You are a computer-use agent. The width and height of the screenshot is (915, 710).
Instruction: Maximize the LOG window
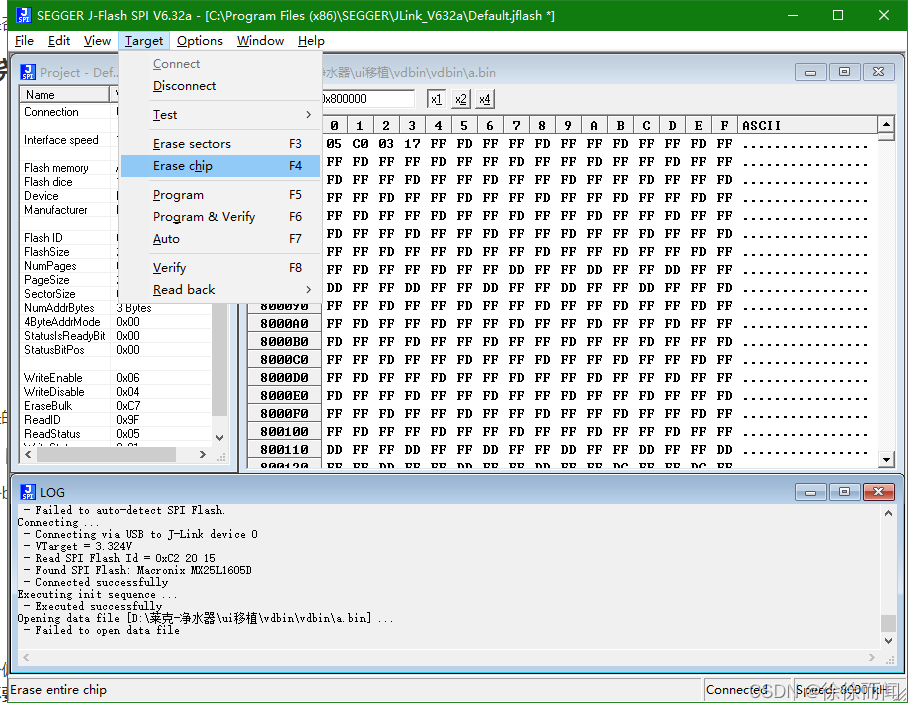[844, 492]
